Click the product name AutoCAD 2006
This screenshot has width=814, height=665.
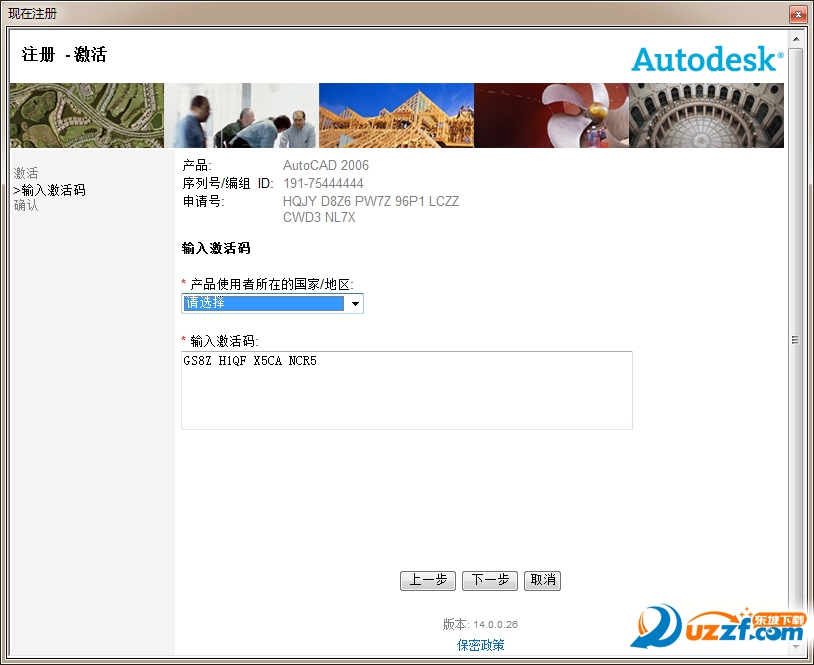(325, 165)
